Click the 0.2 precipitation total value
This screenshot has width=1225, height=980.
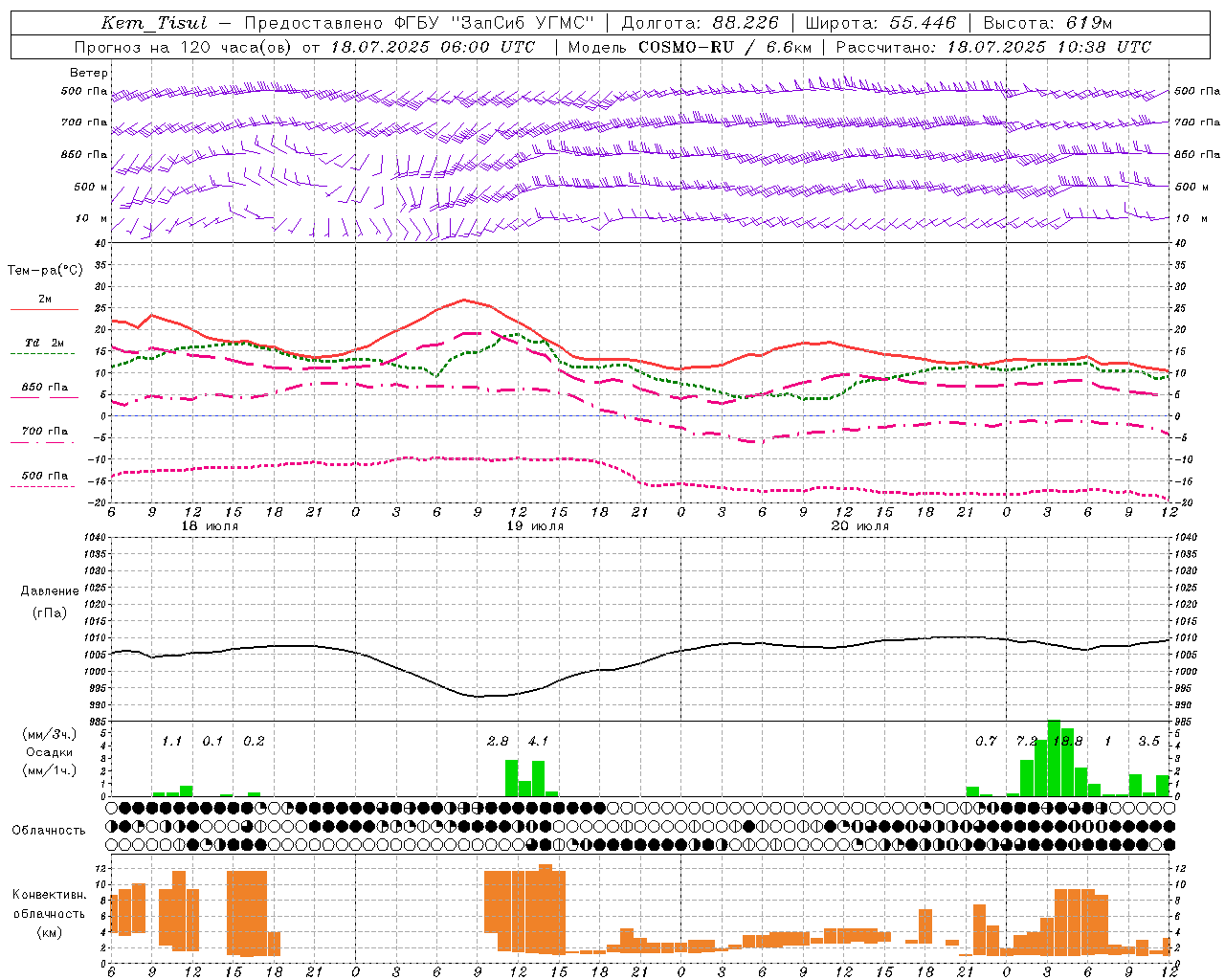point(254,742)
